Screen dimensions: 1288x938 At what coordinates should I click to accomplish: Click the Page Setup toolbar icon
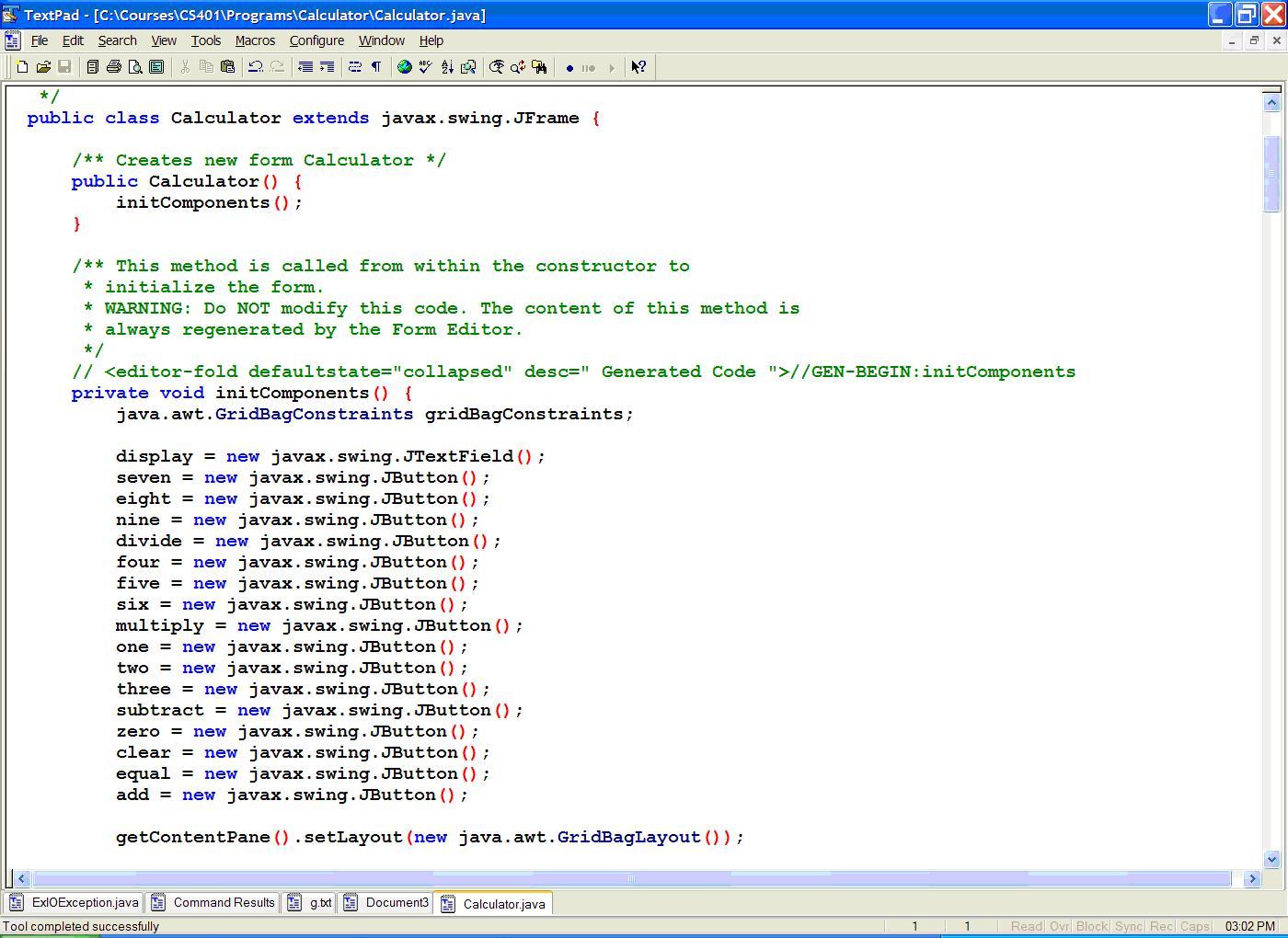pyautogui.click(x=156, y=67)
